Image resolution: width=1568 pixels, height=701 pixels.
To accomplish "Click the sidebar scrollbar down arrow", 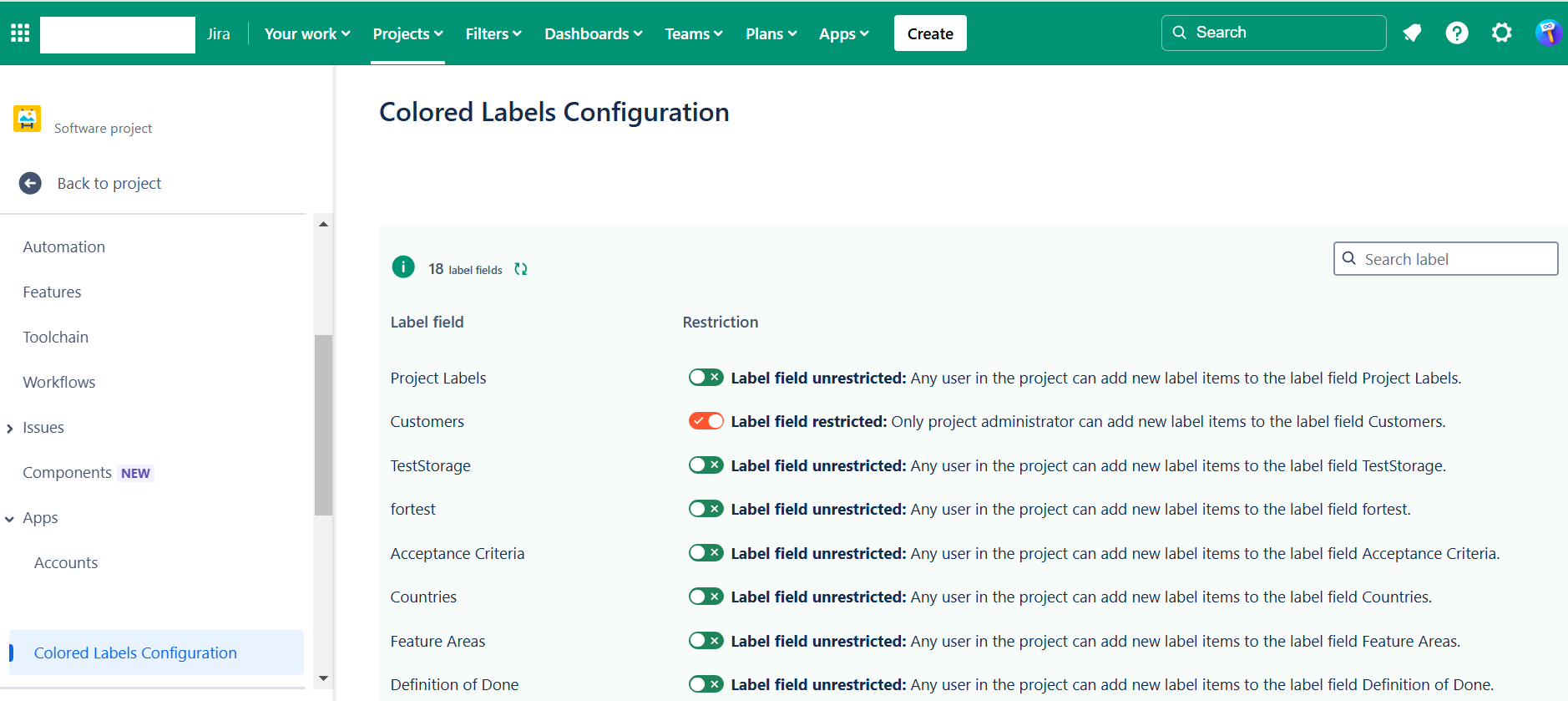I will [x=323, y=678].
